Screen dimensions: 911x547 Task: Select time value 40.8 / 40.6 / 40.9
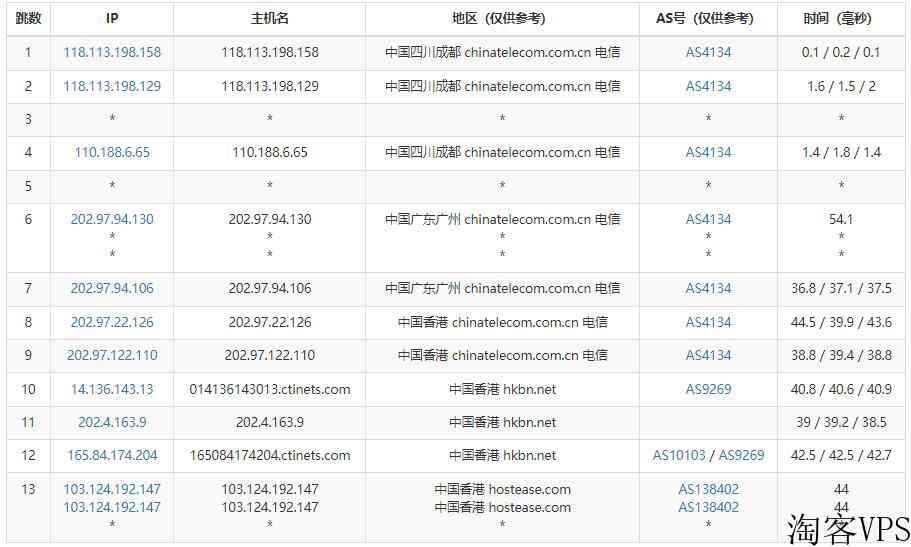[841, 389]
